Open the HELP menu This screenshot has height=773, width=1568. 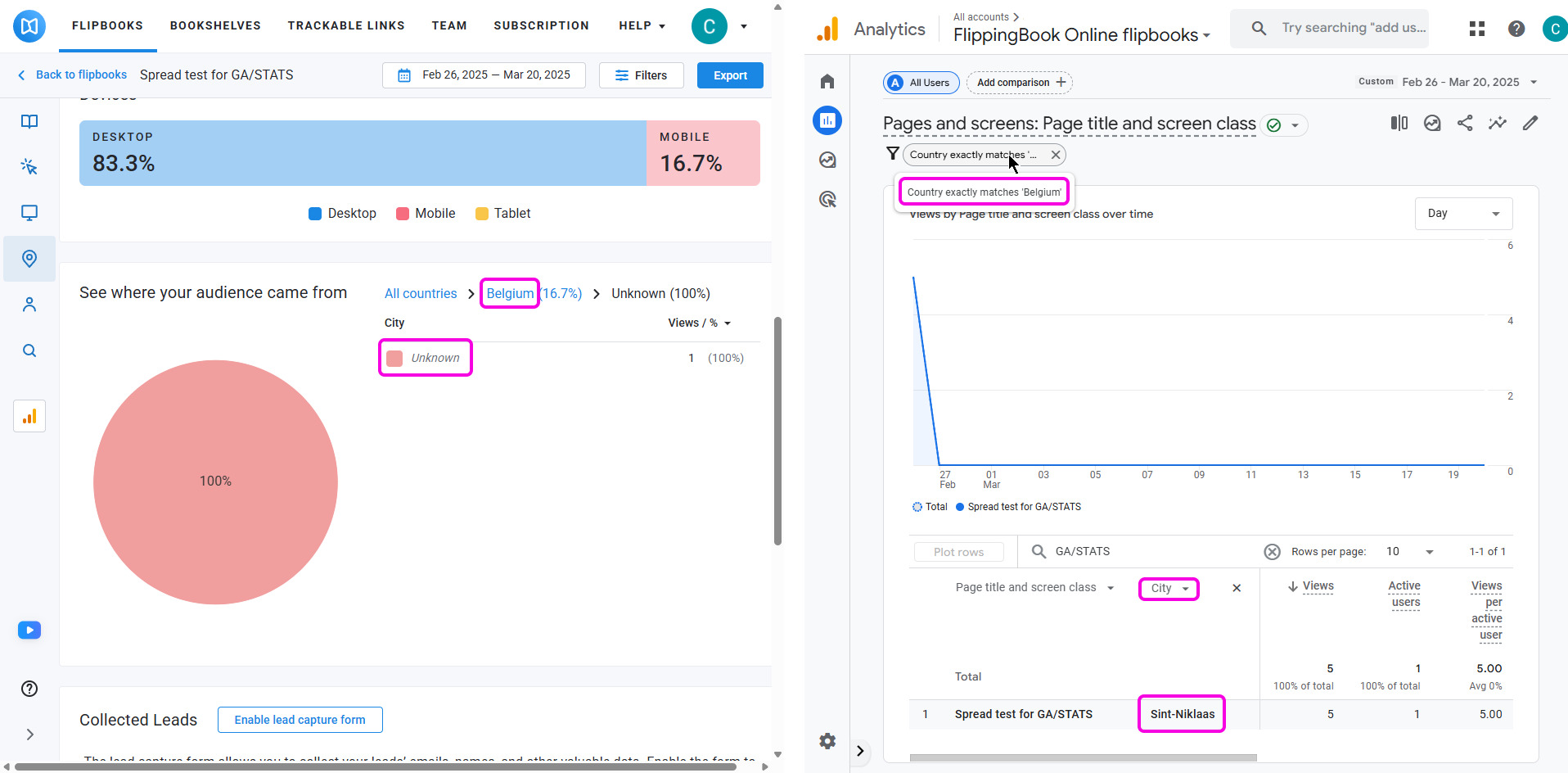point(642,26)
